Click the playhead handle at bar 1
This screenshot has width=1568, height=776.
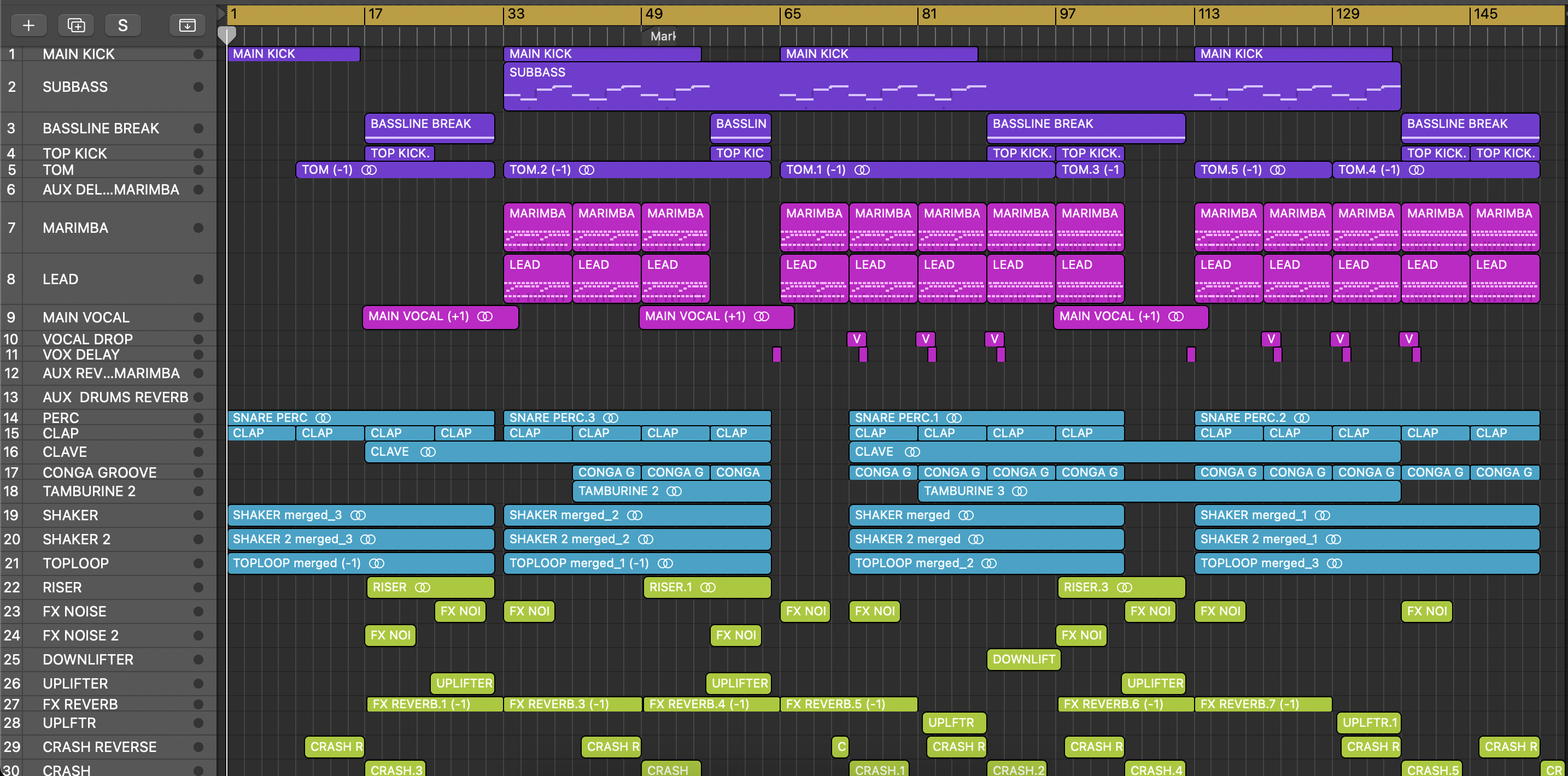pyautogui.click(x=226, y=34)
